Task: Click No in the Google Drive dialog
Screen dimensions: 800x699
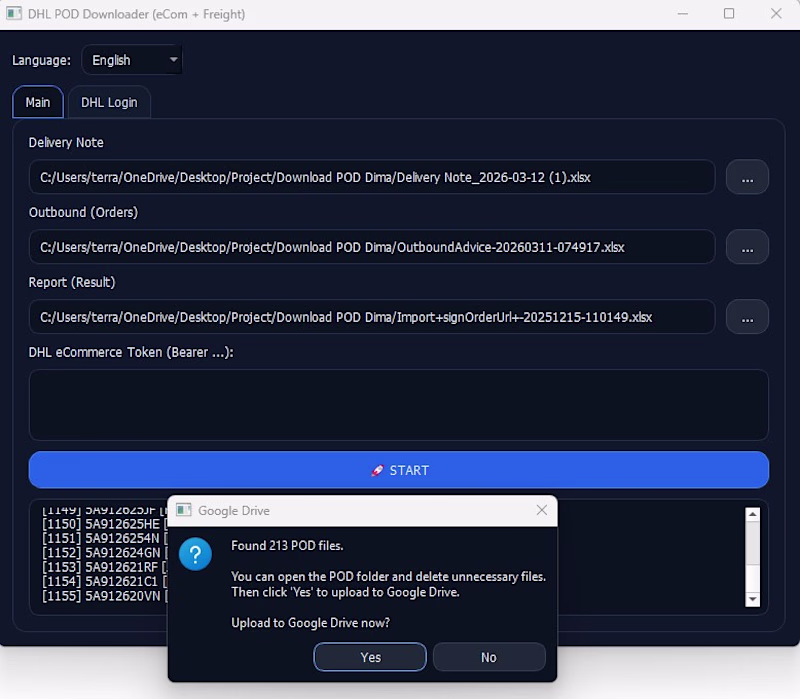Action: click(489, 657)
